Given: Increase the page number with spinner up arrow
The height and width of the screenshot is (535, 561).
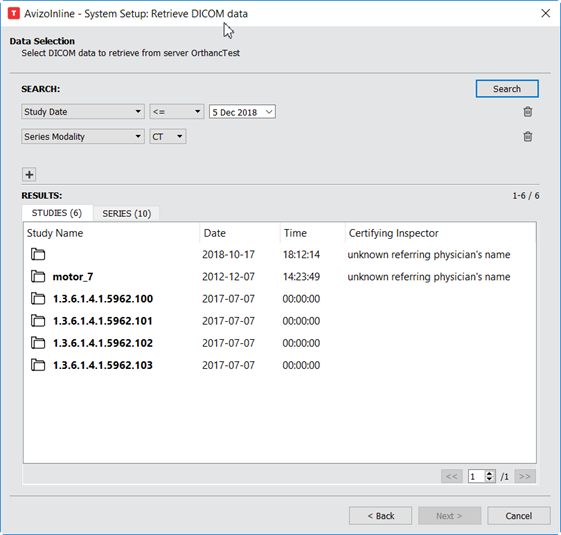Looking at the screenshot, I should 489,473.
